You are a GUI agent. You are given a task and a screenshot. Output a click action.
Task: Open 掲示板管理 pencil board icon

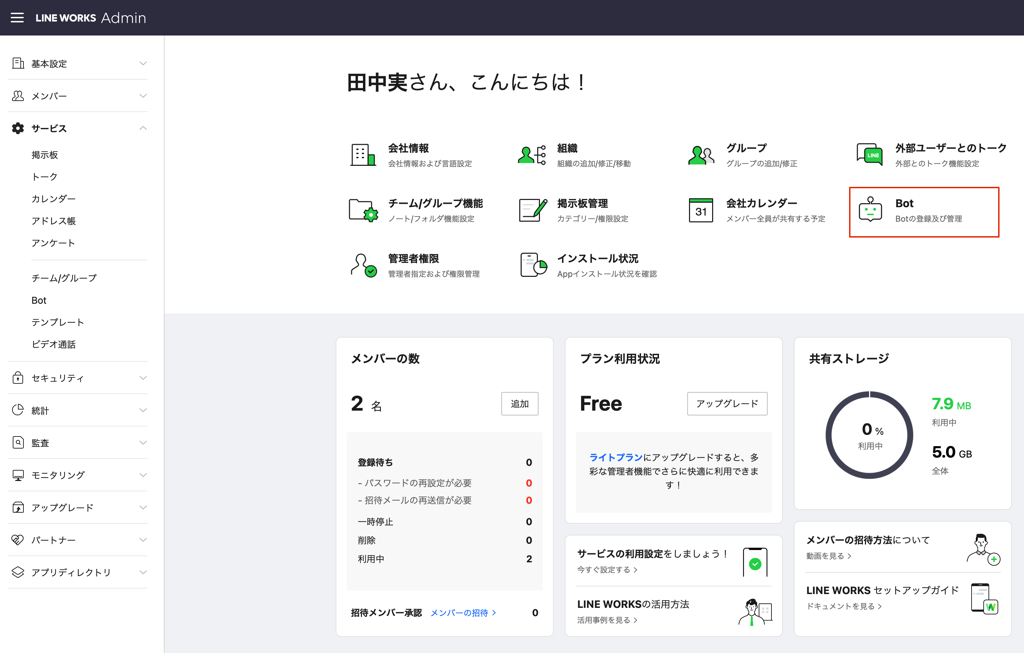(x=532, y=210)
